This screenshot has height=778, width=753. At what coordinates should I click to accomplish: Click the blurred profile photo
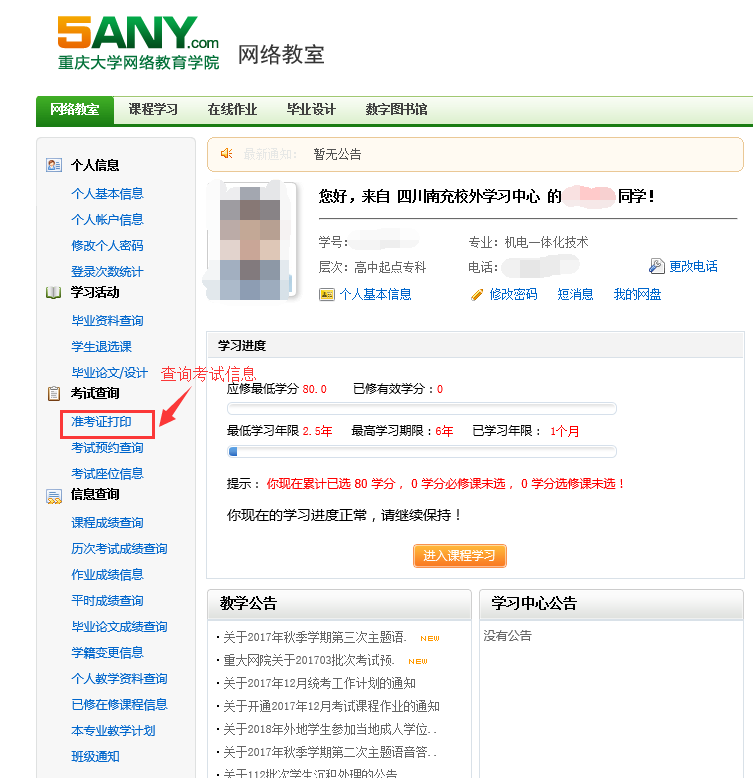pos(250,241)
